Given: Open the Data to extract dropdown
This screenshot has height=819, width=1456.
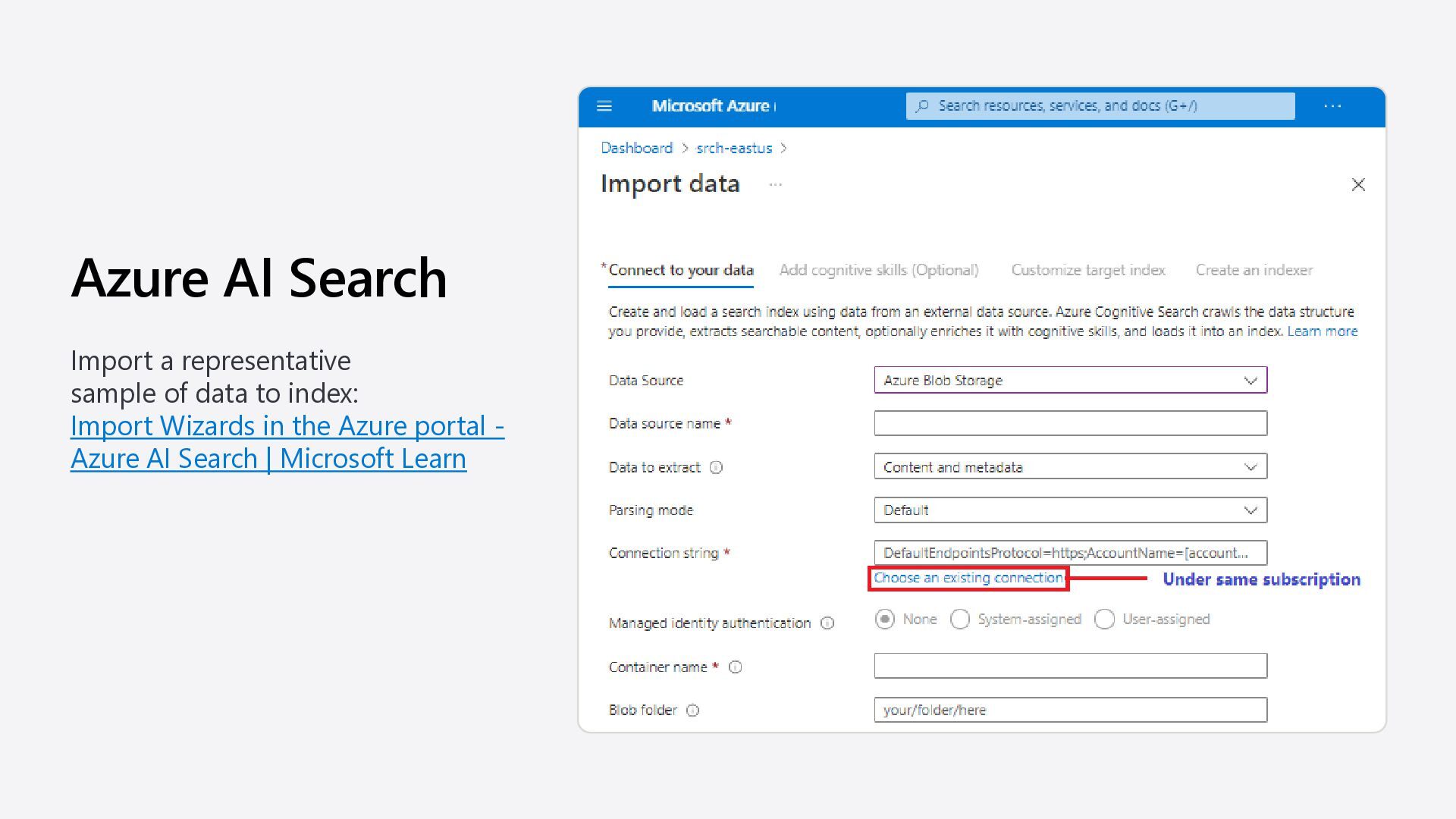Looking at the screenshot, I should tap(1070, 467).
